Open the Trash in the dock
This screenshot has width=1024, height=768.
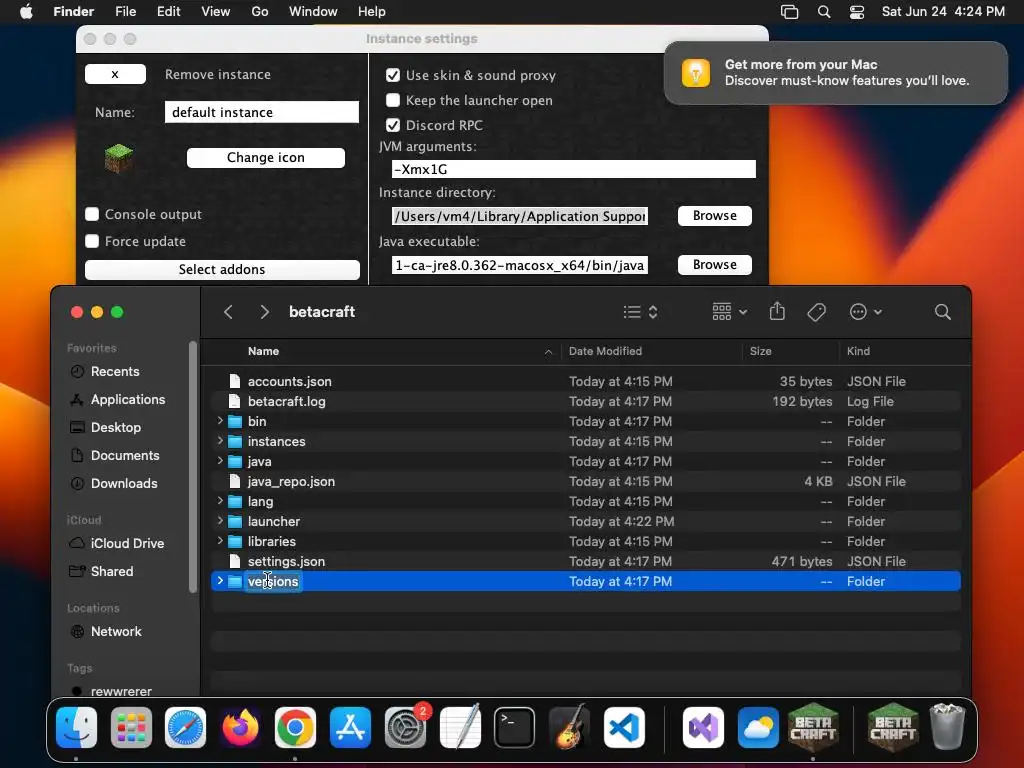point(948,728)
